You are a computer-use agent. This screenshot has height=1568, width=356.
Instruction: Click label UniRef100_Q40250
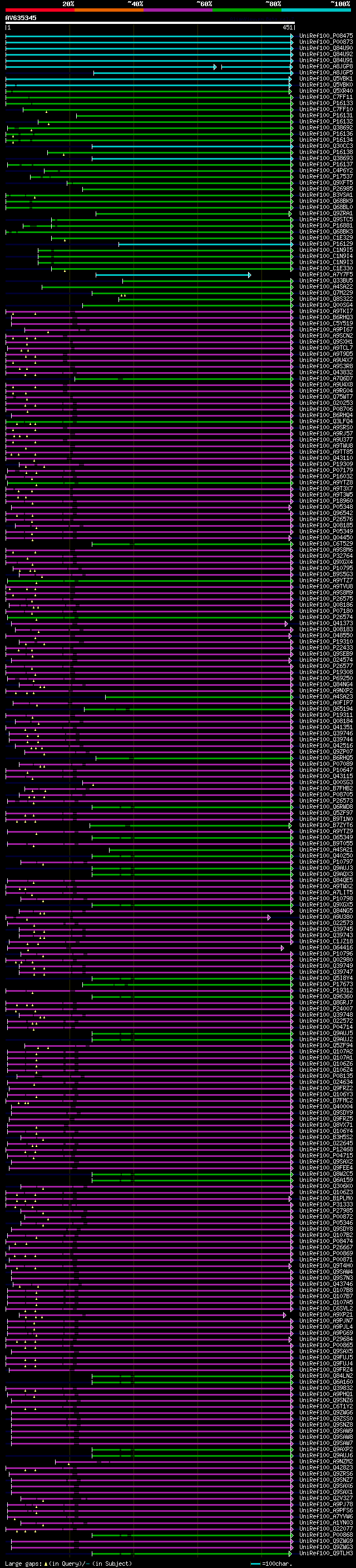(326, 856)
